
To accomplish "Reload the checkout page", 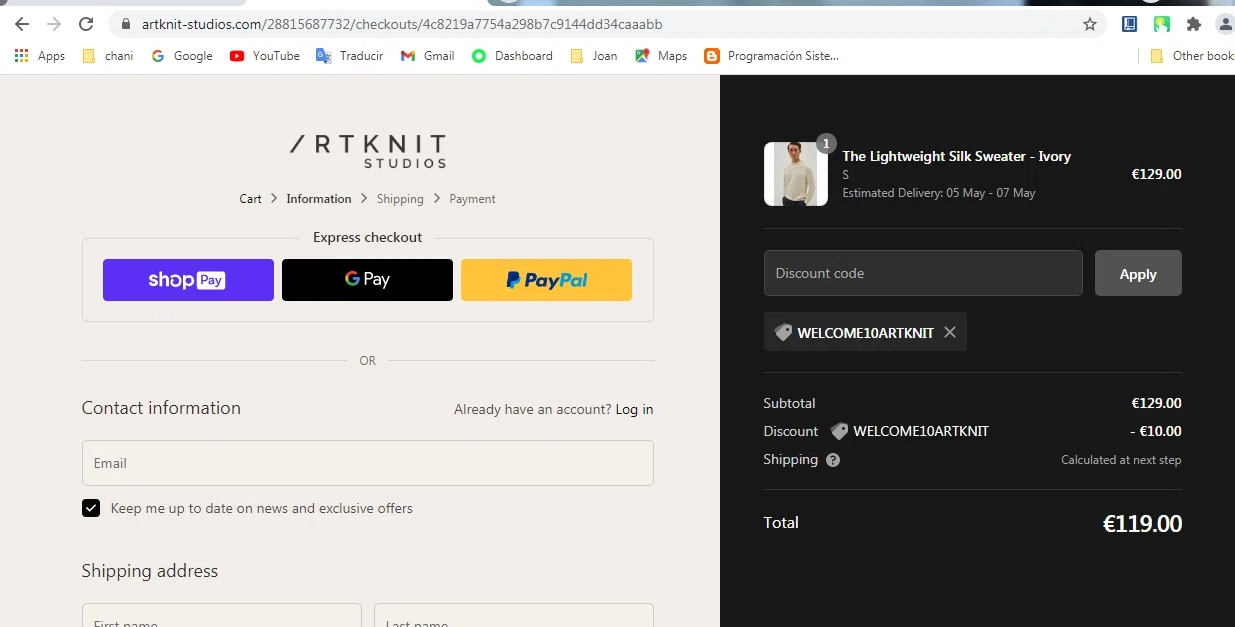I will tap(86, 24).
